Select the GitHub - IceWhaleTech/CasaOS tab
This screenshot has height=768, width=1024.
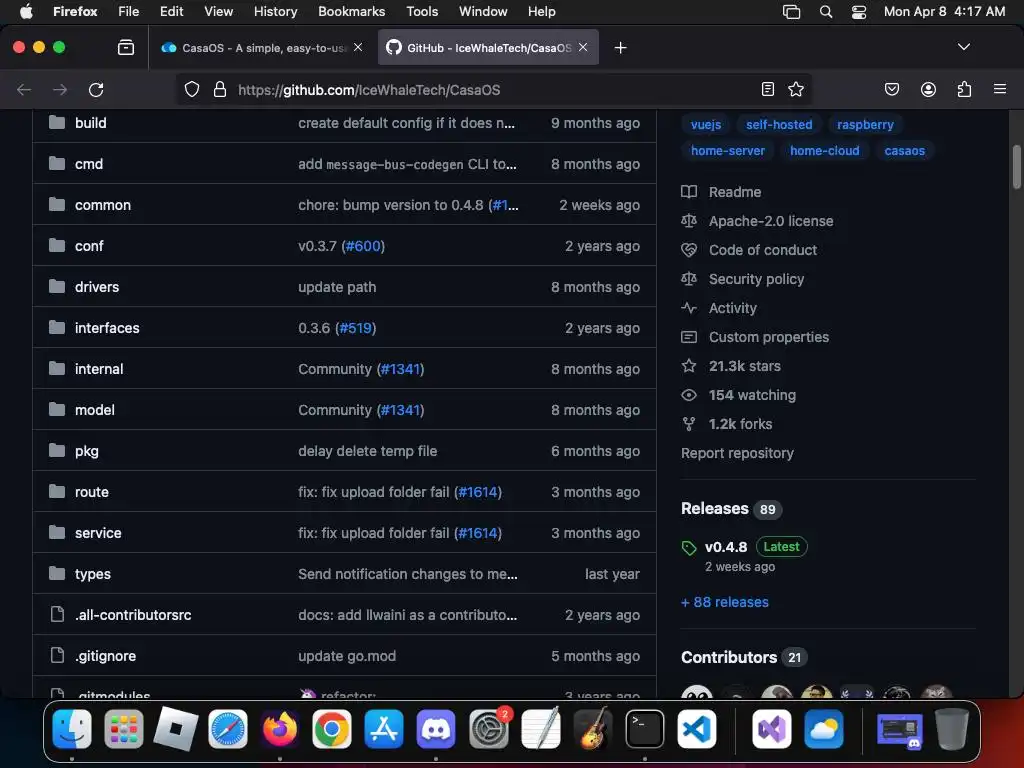tap(488, 48)
